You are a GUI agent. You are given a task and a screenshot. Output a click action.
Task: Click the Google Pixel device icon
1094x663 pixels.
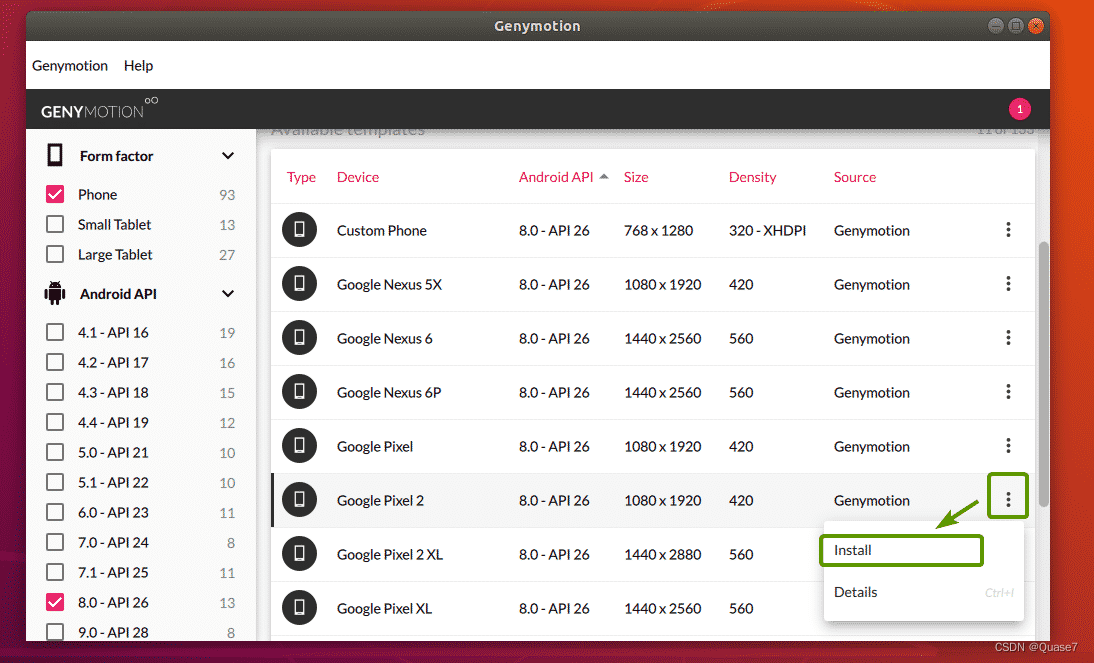click(299, 445)
